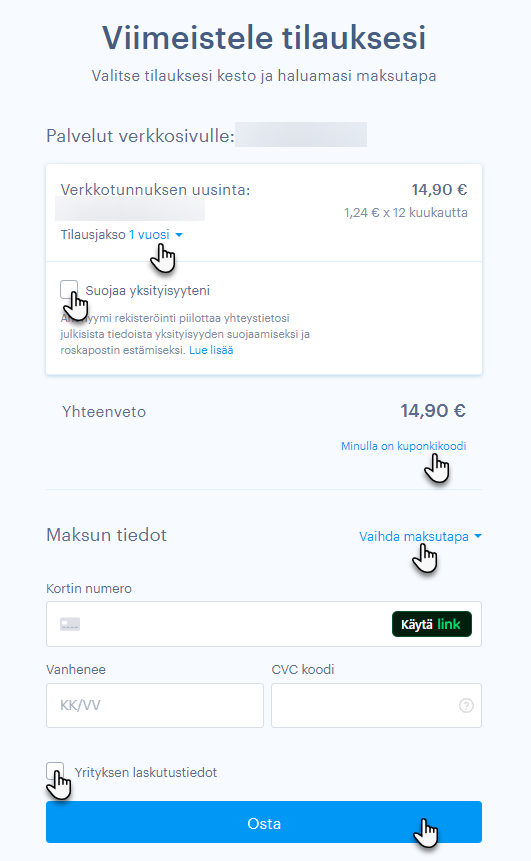Follow the Lue lisää link
This screenshot has height=861, width=531.
point(211,350)
